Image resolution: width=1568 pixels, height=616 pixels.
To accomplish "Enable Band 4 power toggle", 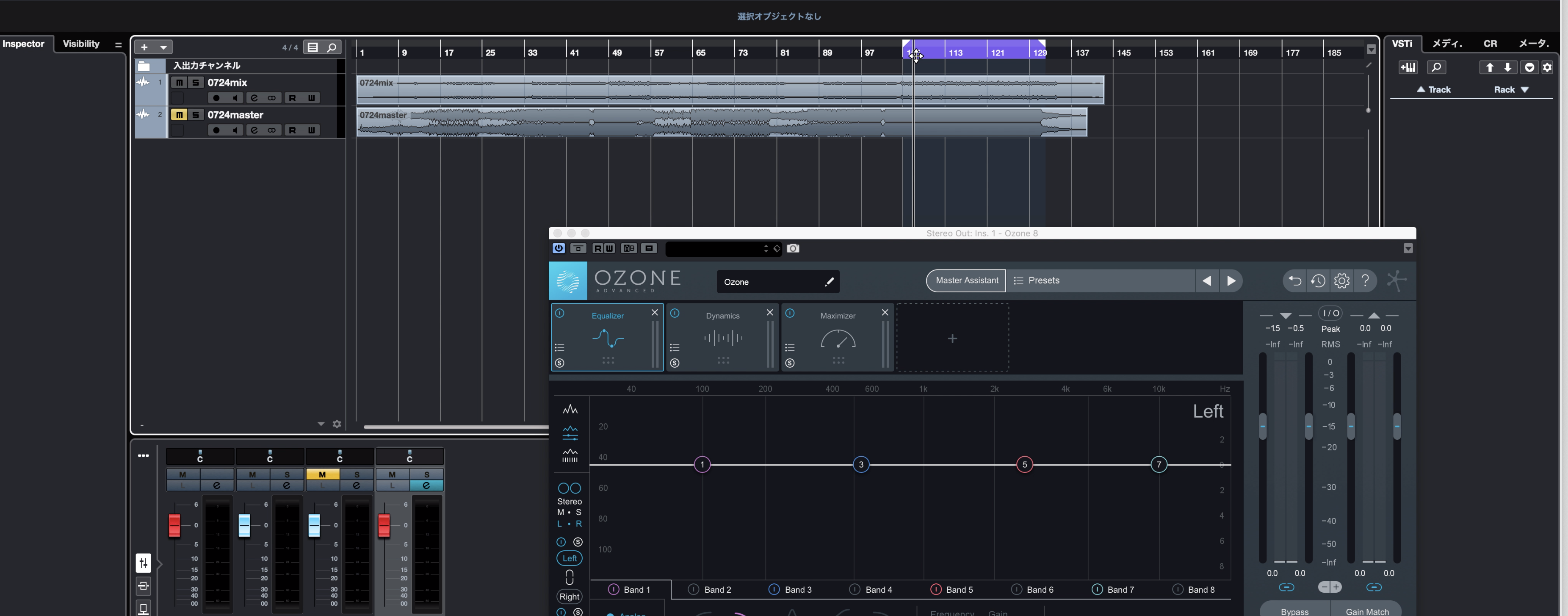I will coord(854,589).
